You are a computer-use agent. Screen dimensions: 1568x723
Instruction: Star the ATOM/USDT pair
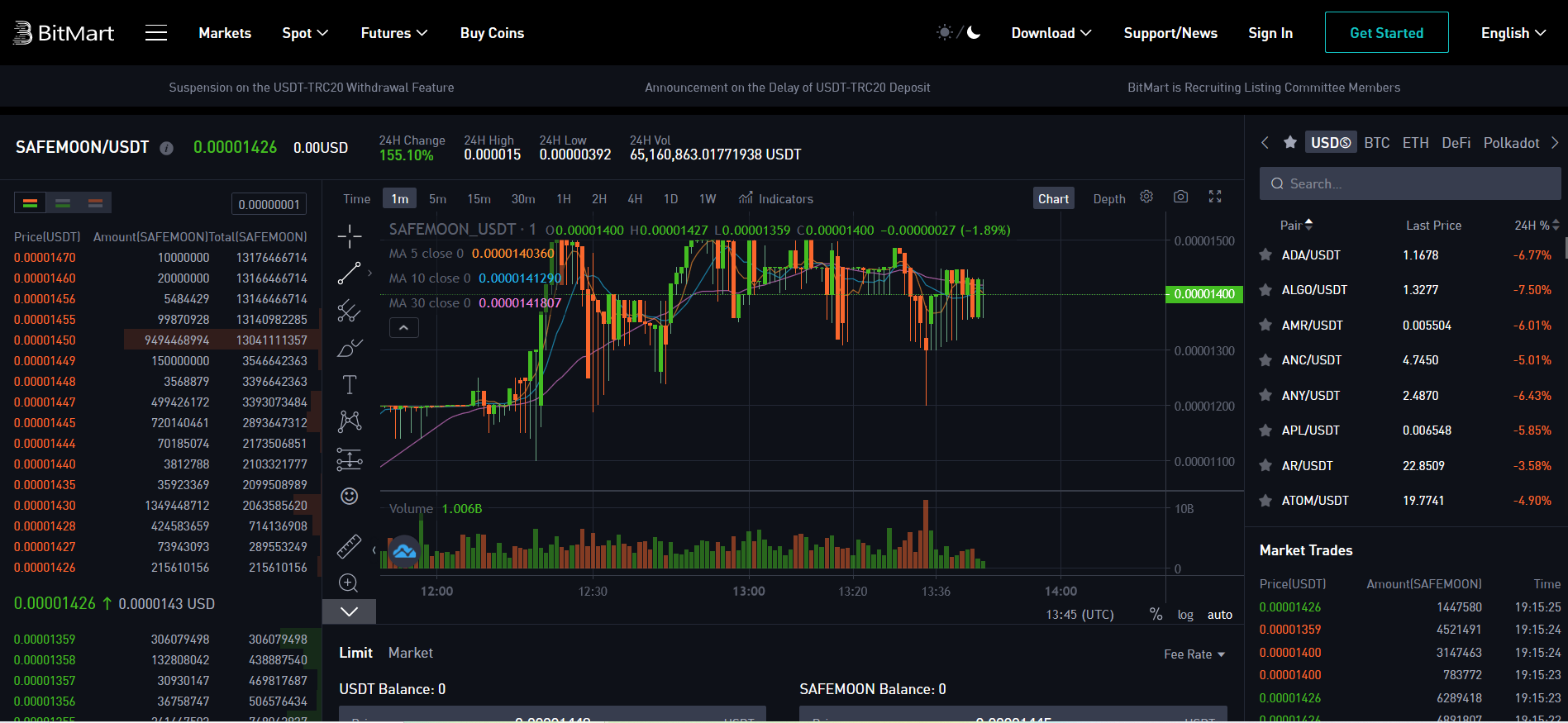pyautogui.click(x=1265, y=501)
